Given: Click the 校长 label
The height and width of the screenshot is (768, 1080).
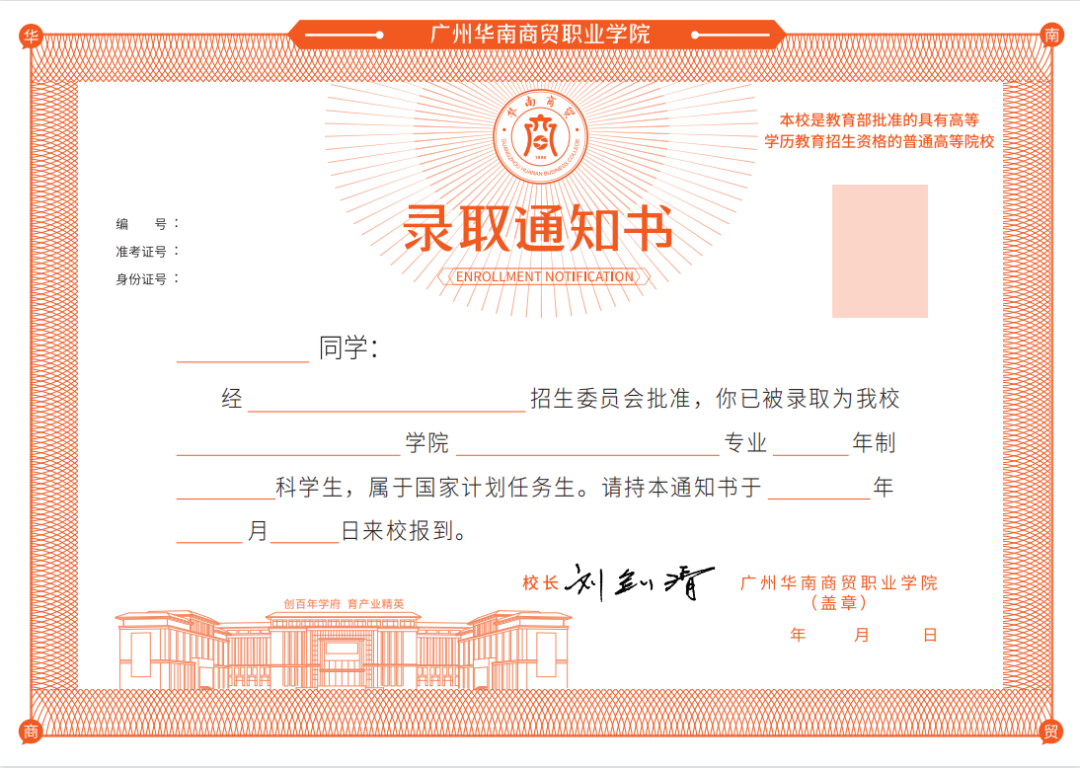Looking at the screenshot, I should (540, 583).
